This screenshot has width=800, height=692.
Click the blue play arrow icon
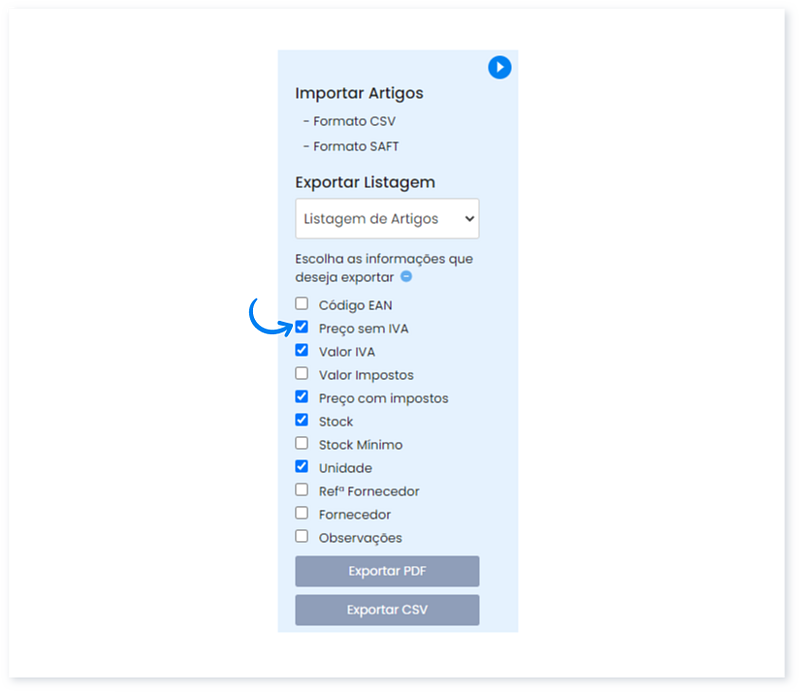499,67
